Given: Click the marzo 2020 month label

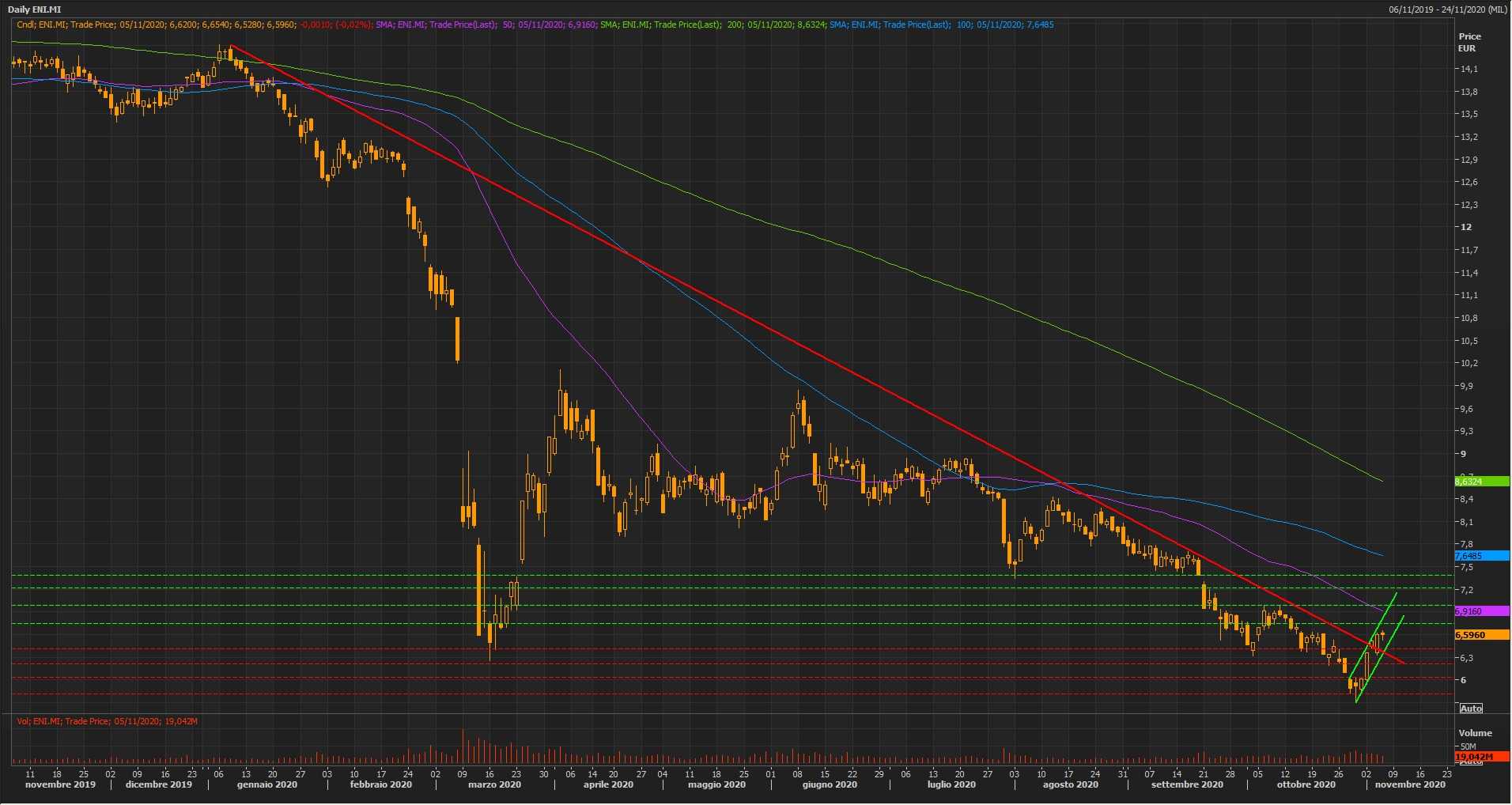Looking at the screenshot, I should (x=494, y=785).
